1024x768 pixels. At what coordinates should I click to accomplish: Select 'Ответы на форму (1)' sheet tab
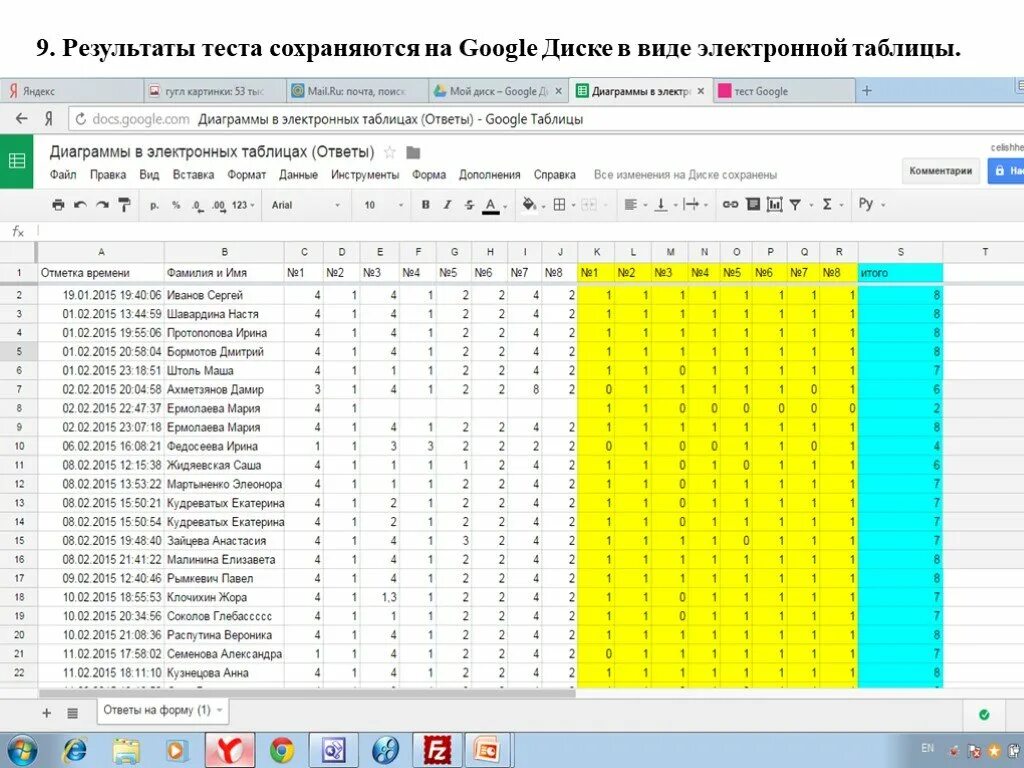(x=163, y=711)
